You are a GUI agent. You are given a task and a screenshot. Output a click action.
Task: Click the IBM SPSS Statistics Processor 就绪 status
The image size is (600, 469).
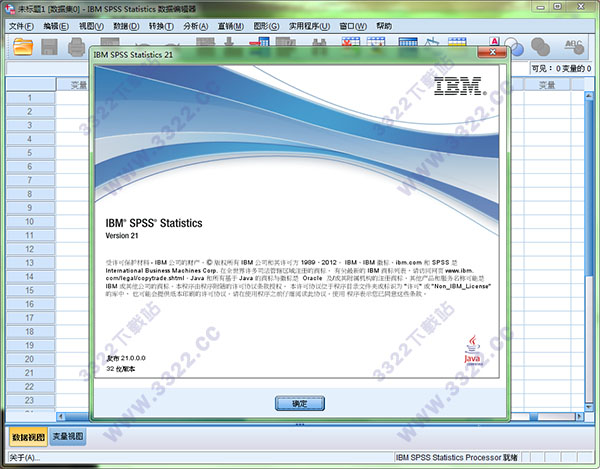[457, 458]
